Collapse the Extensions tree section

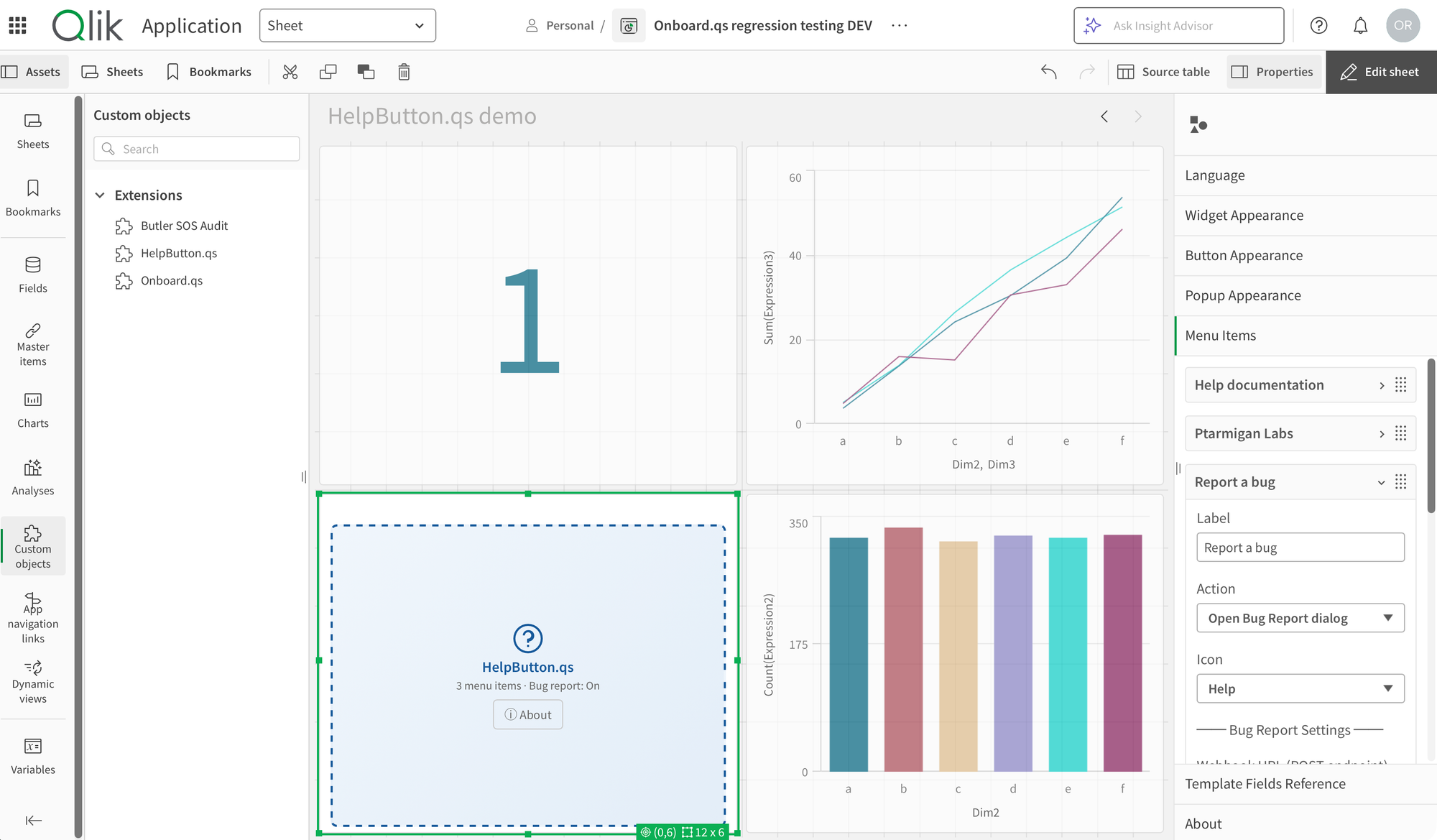click(101, 195)
